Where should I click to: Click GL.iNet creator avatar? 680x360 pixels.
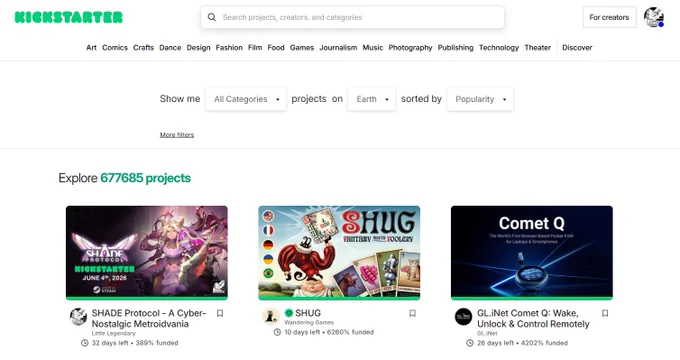464,317
